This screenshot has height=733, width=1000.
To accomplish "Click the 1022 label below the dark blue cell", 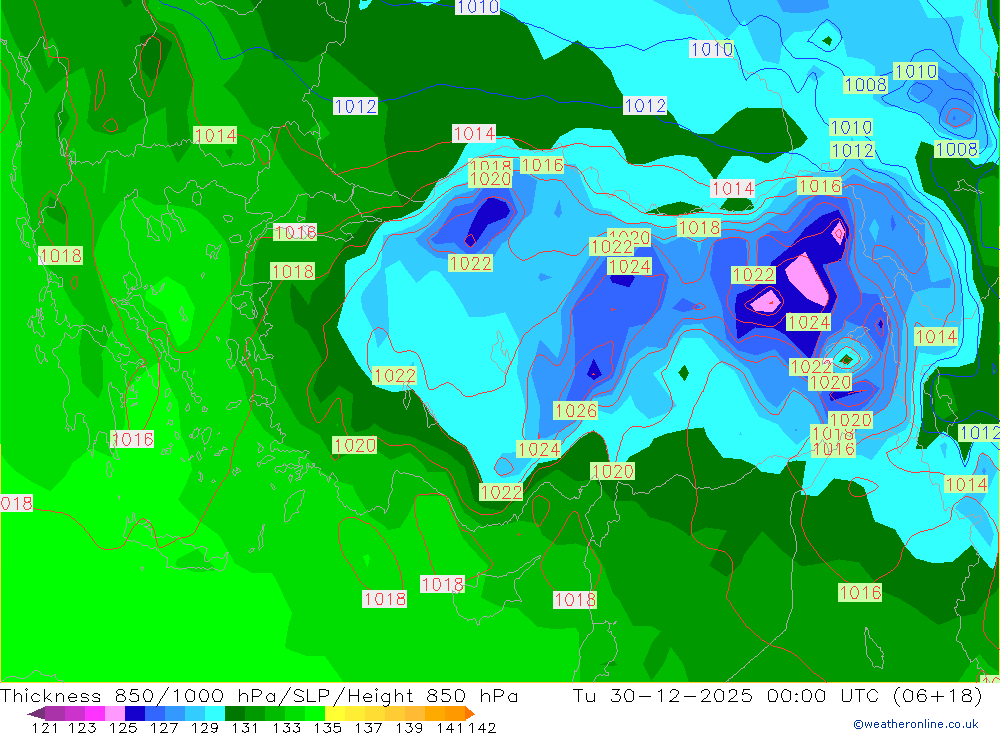I will (x=471, y=263).
